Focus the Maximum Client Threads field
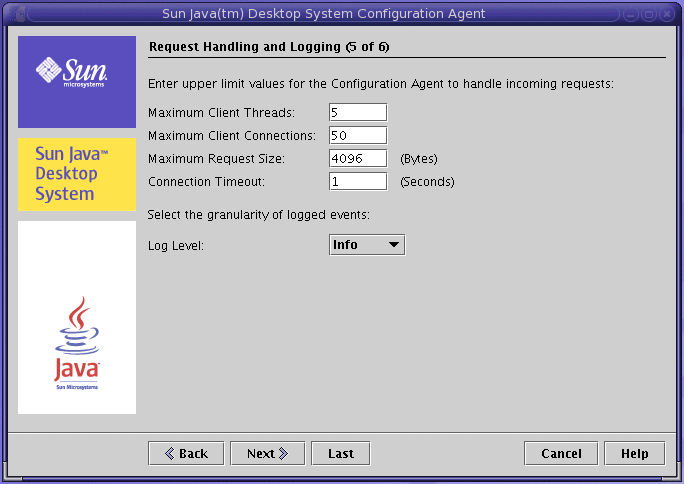 point(358,112)
